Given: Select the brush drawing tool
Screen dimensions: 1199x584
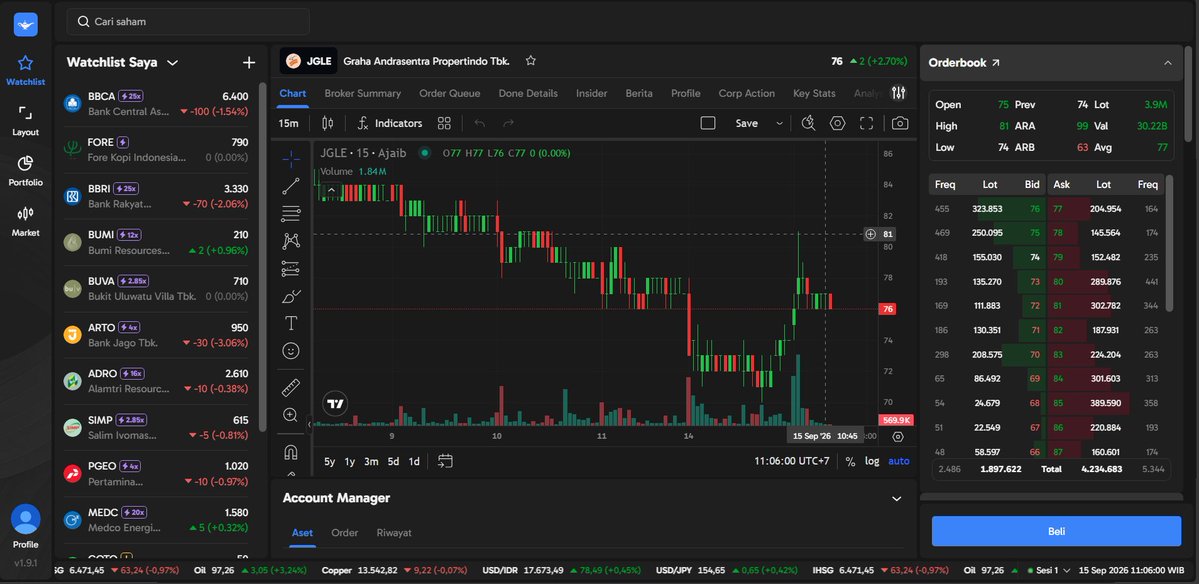Looking at the screenshot, I should [x=291, y=296].
